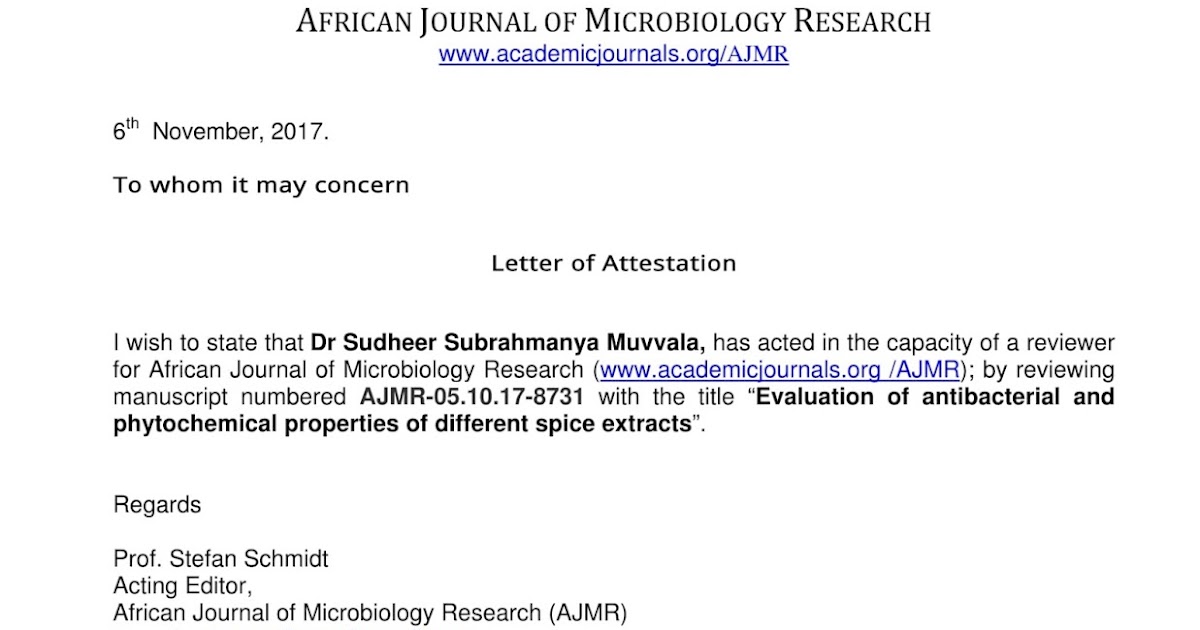1200x630 pixels.
Task: Click the word 'Regards'
Action: tap(157, 505)
